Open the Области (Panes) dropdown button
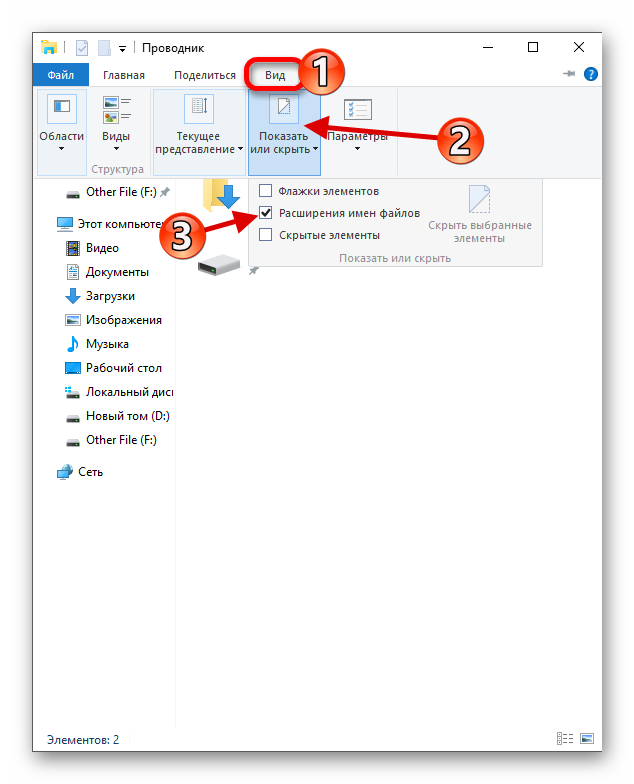 click(x=62, y=132)
